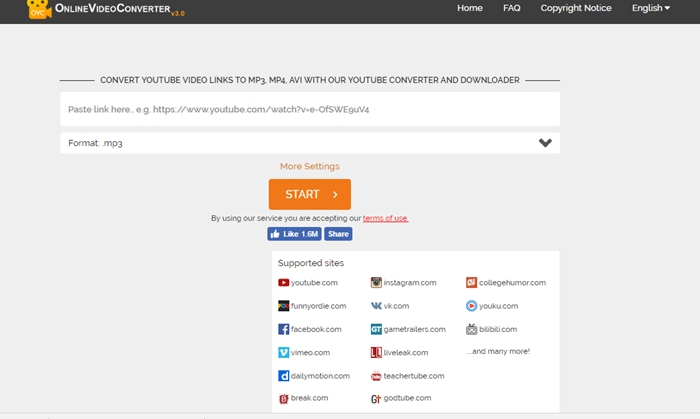The height and width of the screenshot is (419, 700).
Task: Click the gametrailers.com text
Action: tap(415, 329)
